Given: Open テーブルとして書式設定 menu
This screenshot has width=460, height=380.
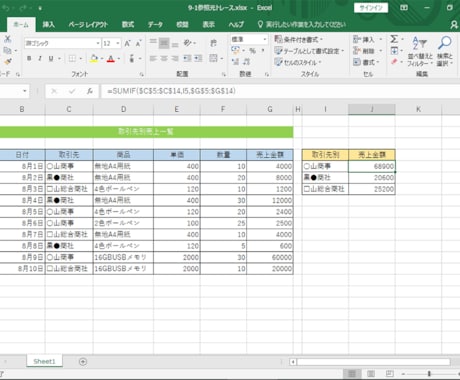Looking at the screenshot, I should point(309,51).
